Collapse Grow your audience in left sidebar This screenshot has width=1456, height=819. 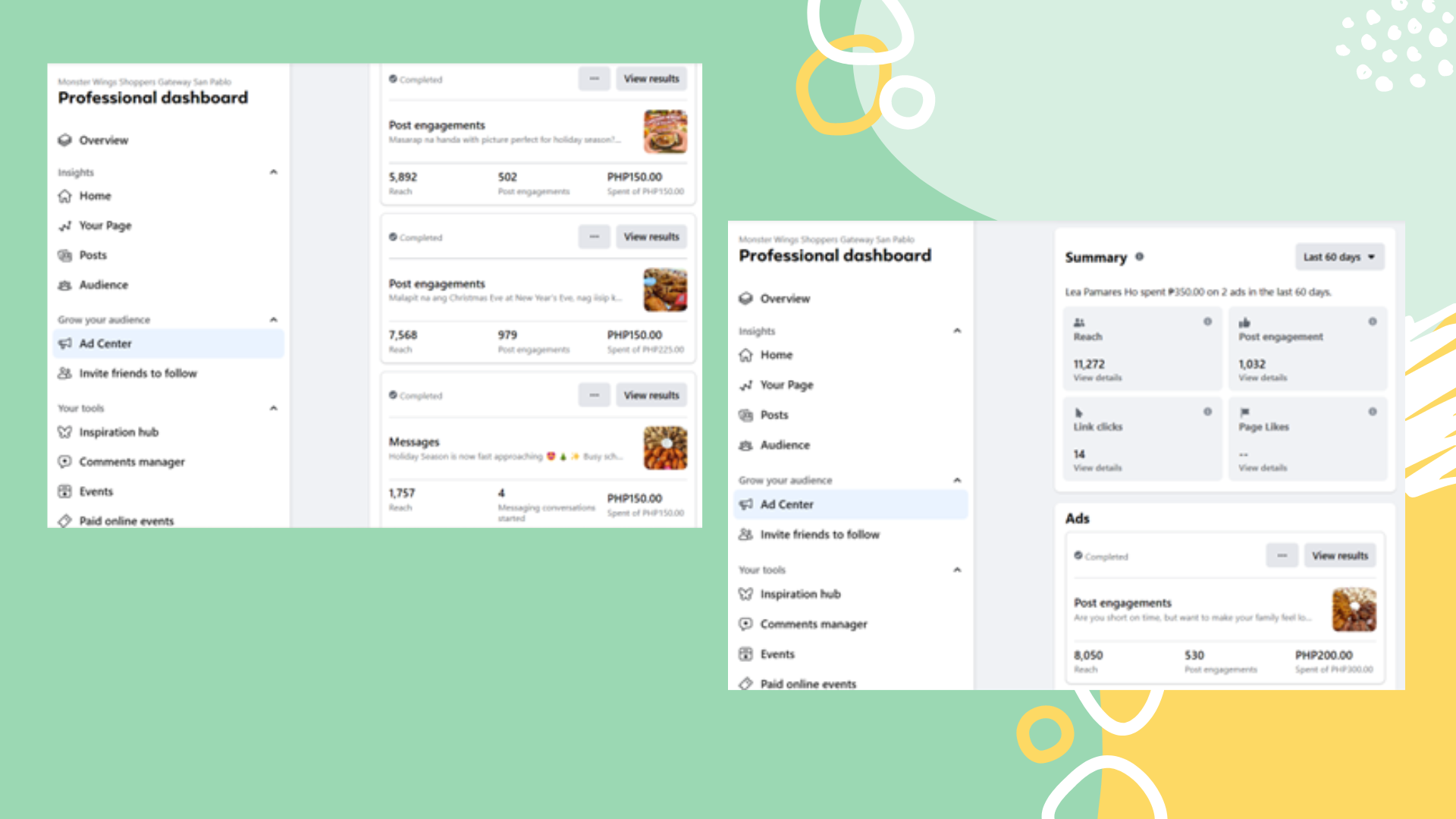pos(274,319)
